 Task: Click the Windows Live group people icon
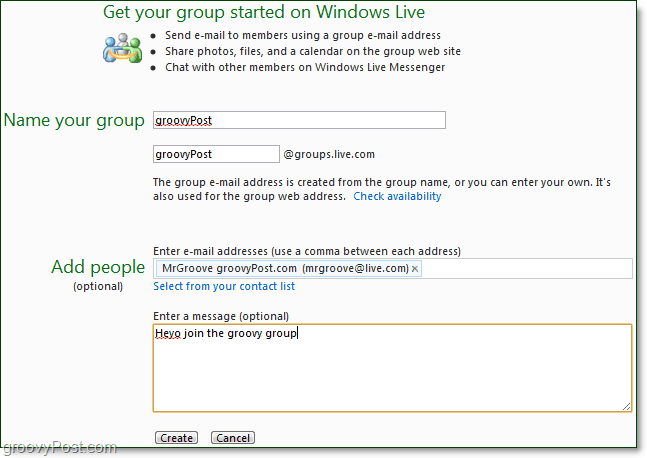pyautogui.click(x=123, y=48)
